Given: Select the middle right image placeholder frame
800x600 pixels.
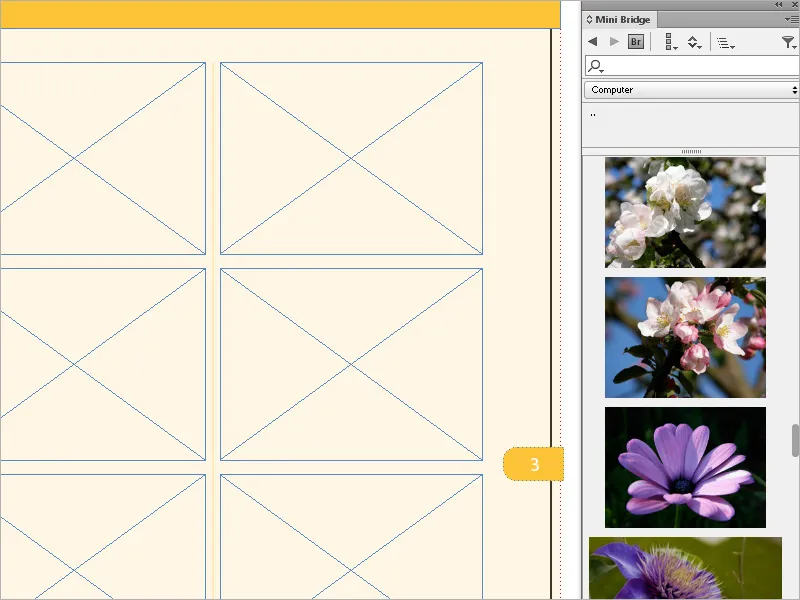Looking at the screenshot, I should point(352,364).
